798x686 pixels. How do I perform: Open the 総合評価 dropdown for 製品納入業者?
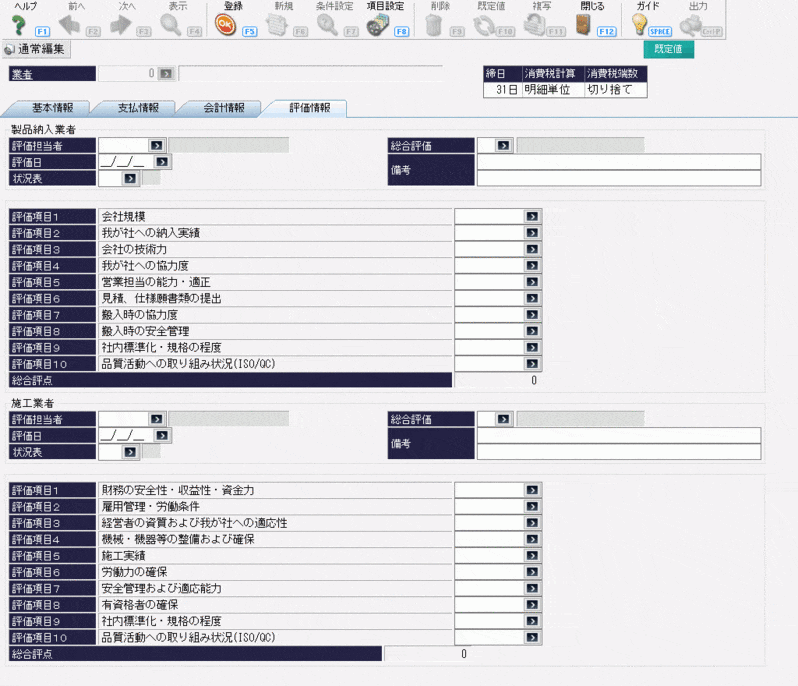click(x=503, y=145)
